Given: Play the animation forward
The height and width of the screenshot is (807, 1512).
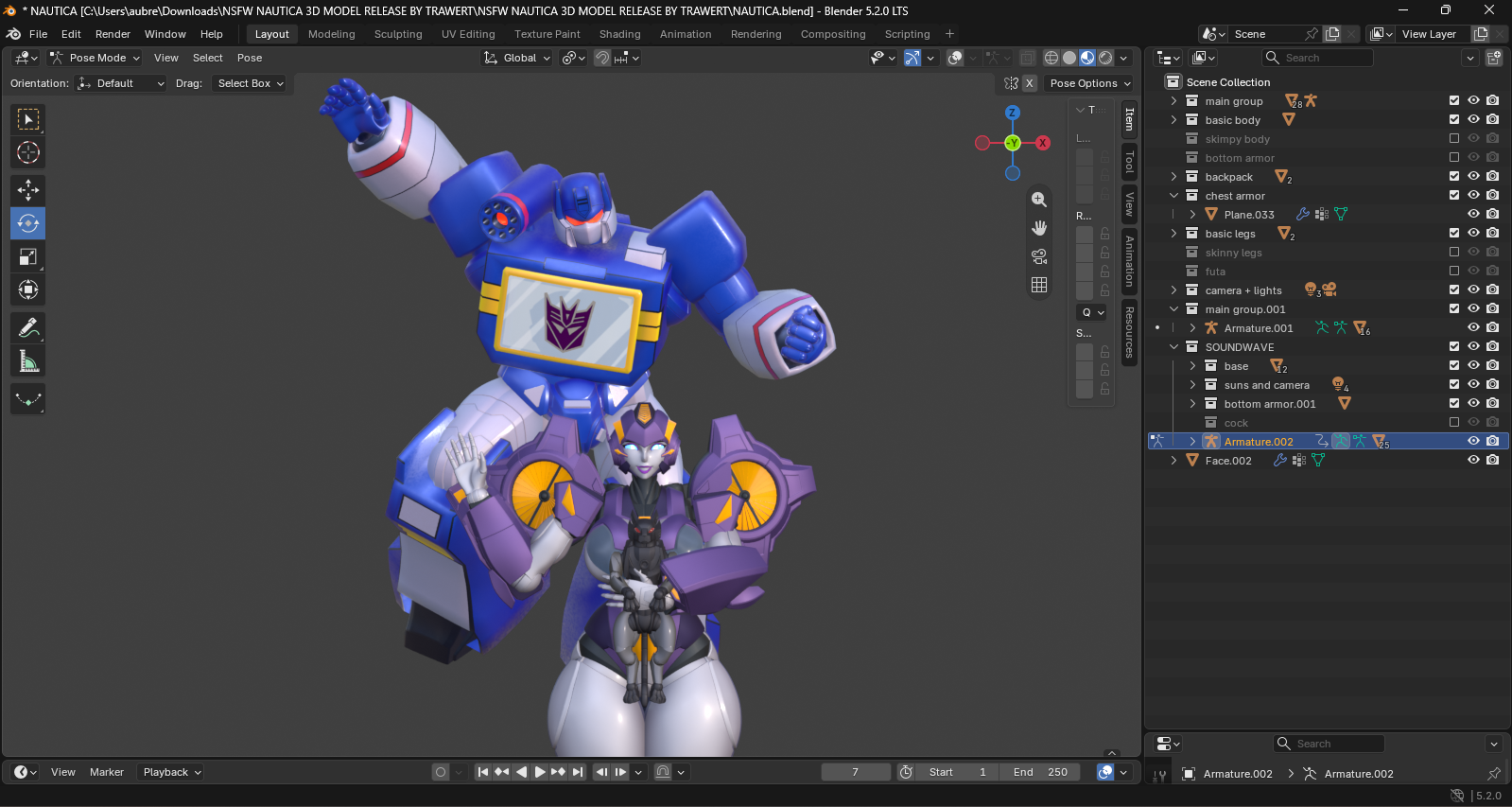Looking at the screenshot, I should click(540, 772).
